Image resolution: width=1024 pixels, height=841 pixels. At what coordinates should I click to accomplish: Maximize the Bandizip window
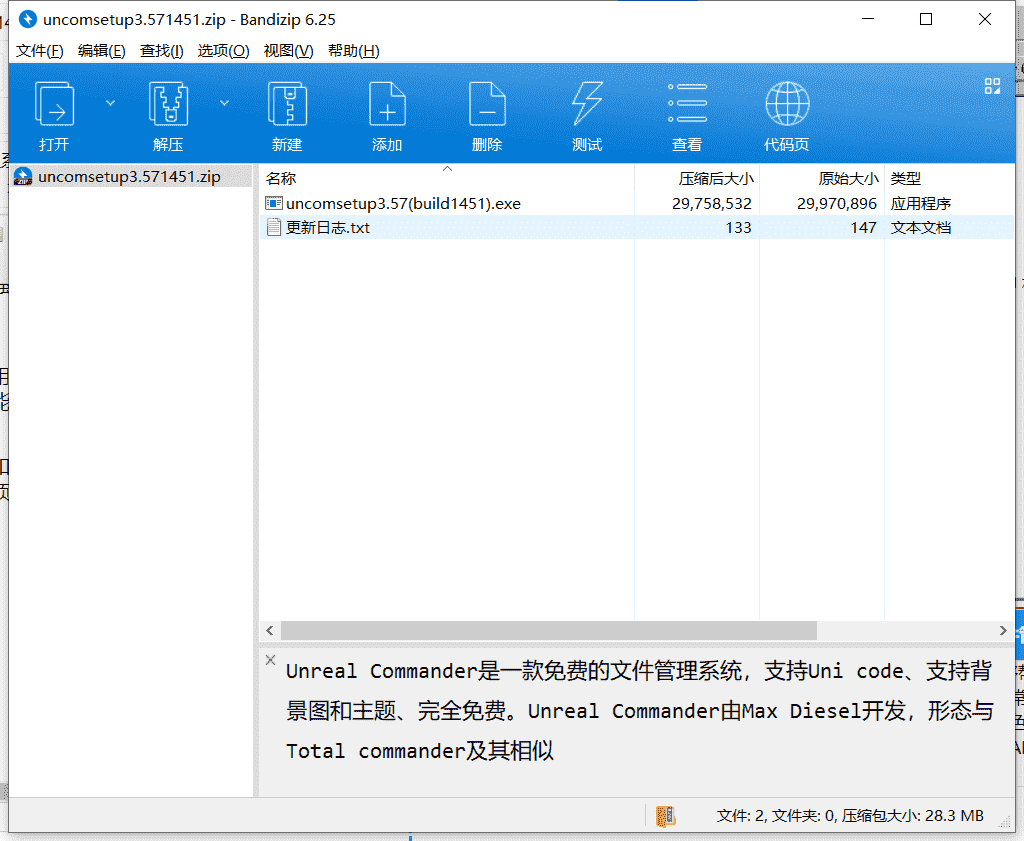tap(925, 19)
